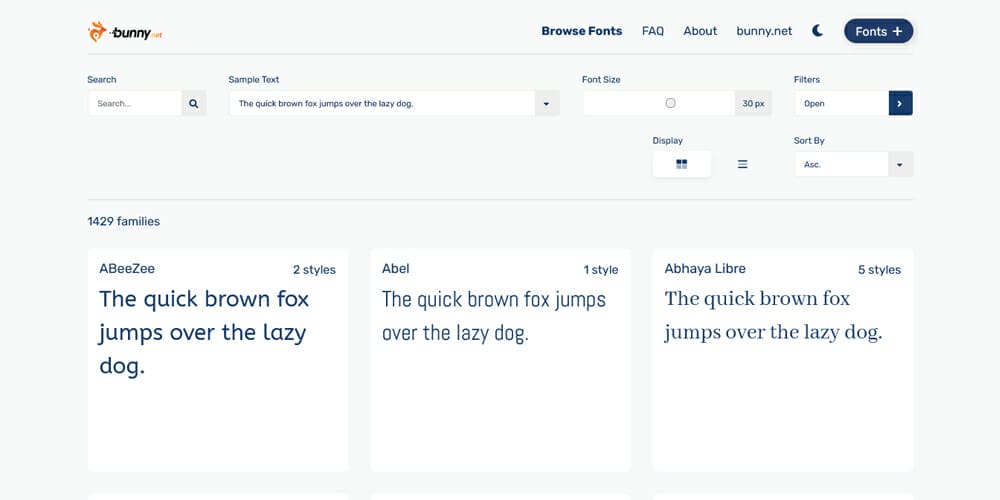Screen dimensions: 1000x500
Task: Switch to grid display view
Action: point(682,165)
